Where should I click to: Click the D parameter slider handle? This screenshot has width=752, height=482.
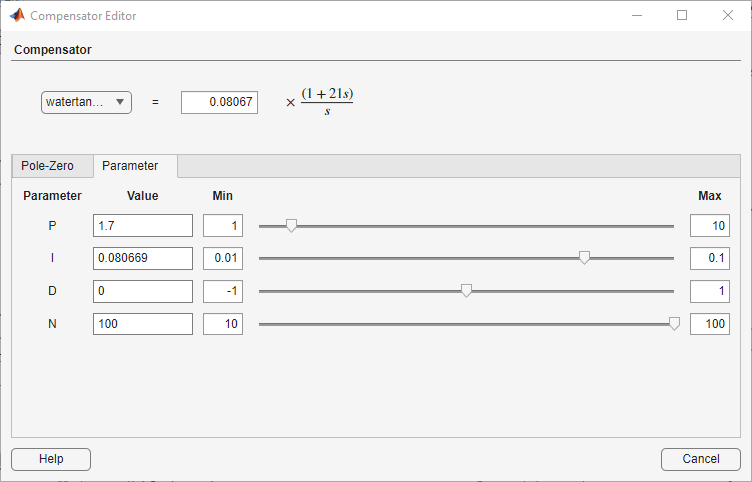pyautogui.click(x=466, y=291)
